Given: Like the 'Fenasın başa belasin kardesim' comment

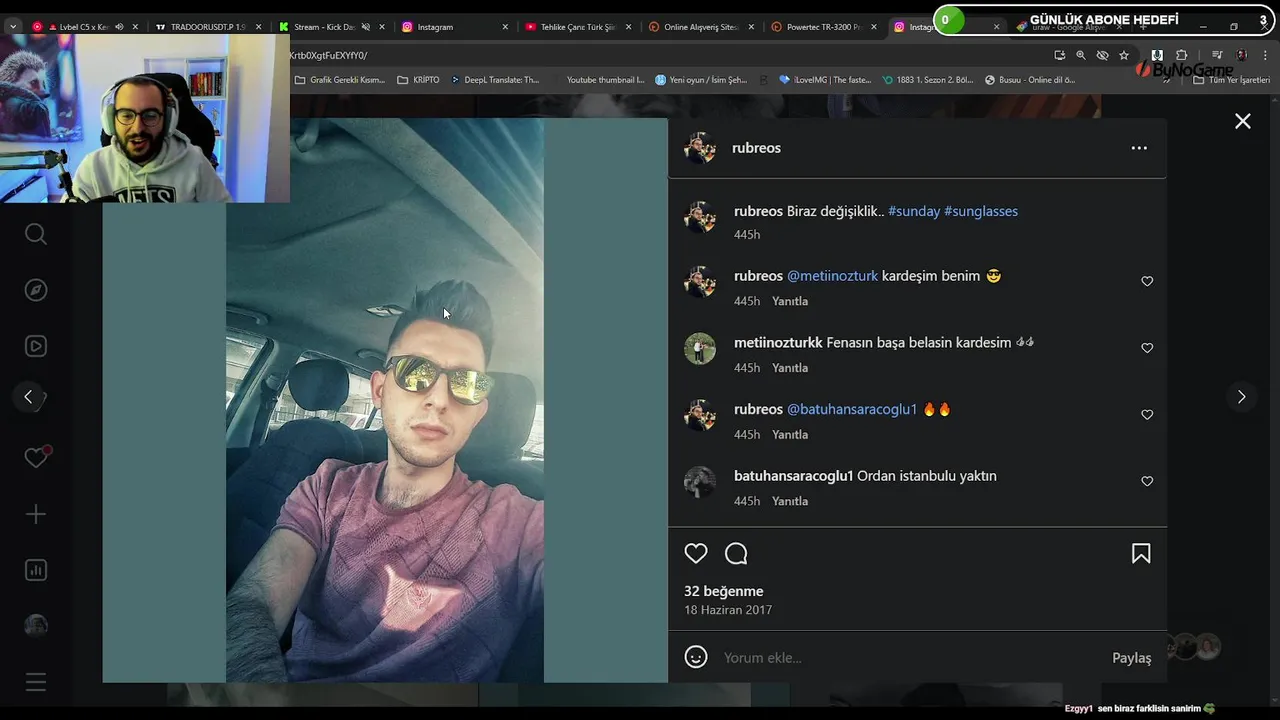Looking at the screenshot, I should point(1147,348).
